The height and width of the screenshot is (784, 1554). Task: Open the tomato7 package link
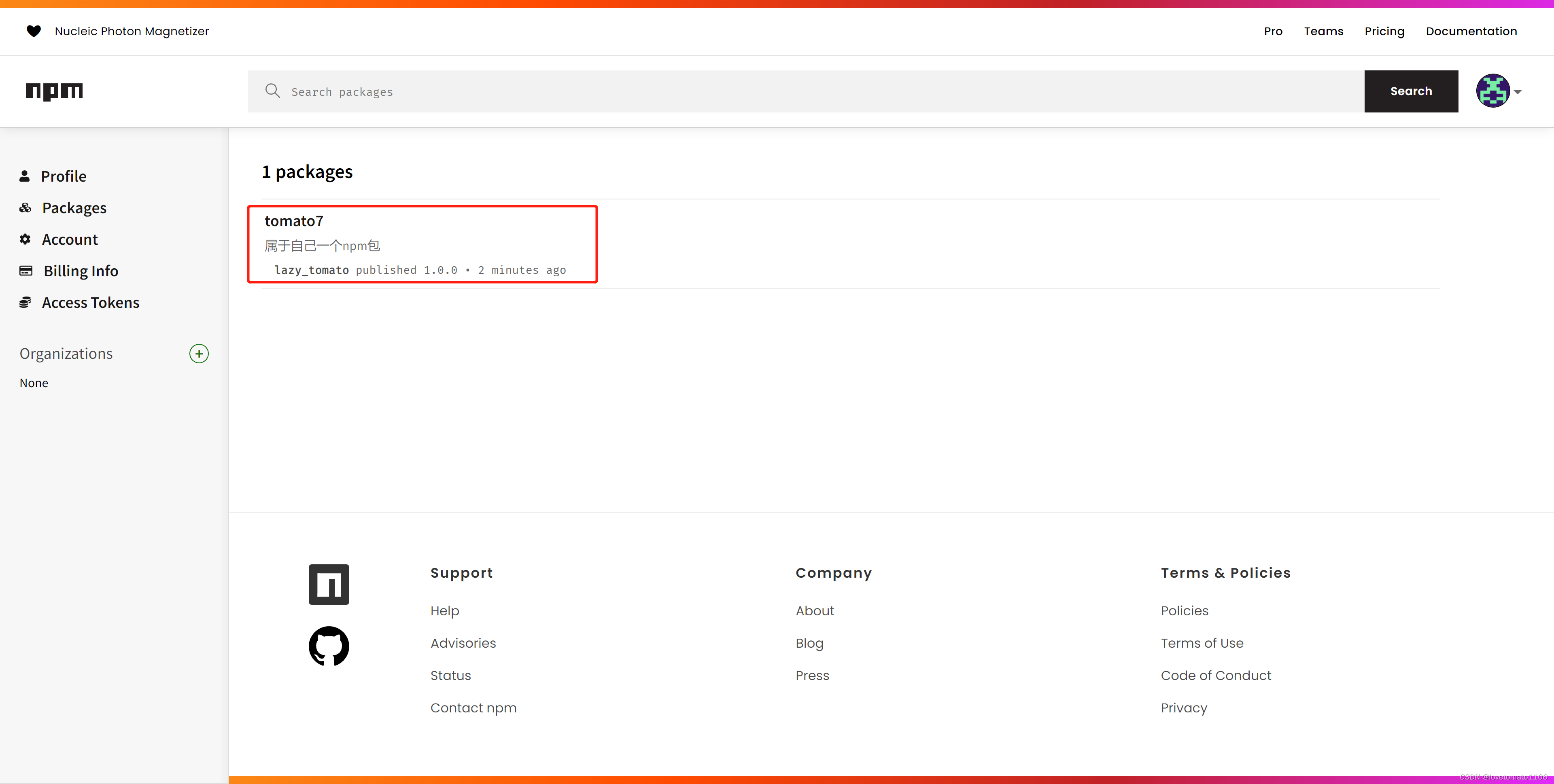(x=294, y=221)
